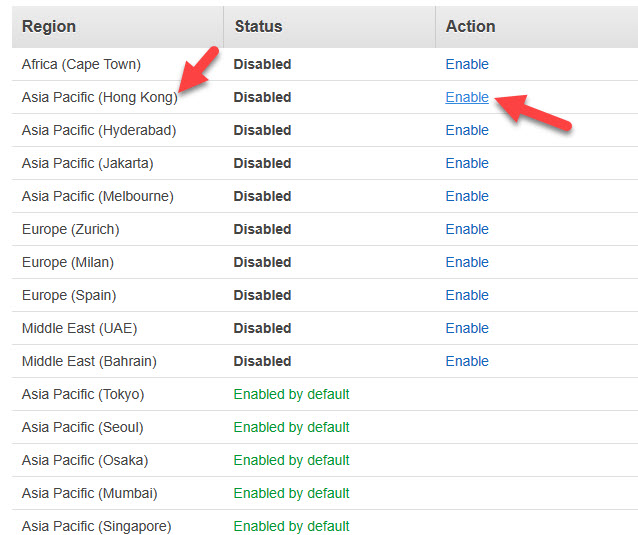Click the Status column header
This screenshot has width=638, height=535.
pyautogui.click(x=258, y=26)
